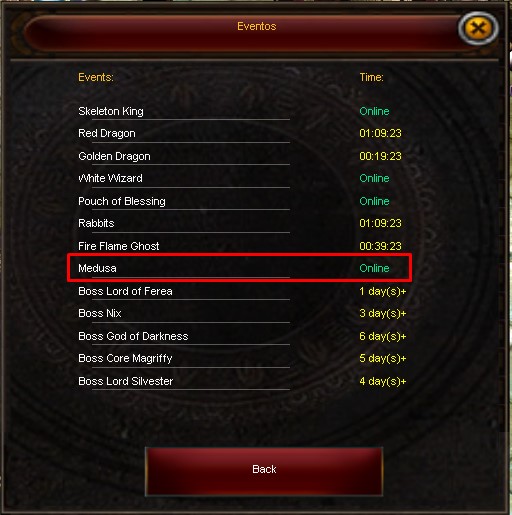This screenshot has width=512, height=515.
Task: Select the highlighted Medusa event
Action: pyautogui.click(x=239, y=268)
